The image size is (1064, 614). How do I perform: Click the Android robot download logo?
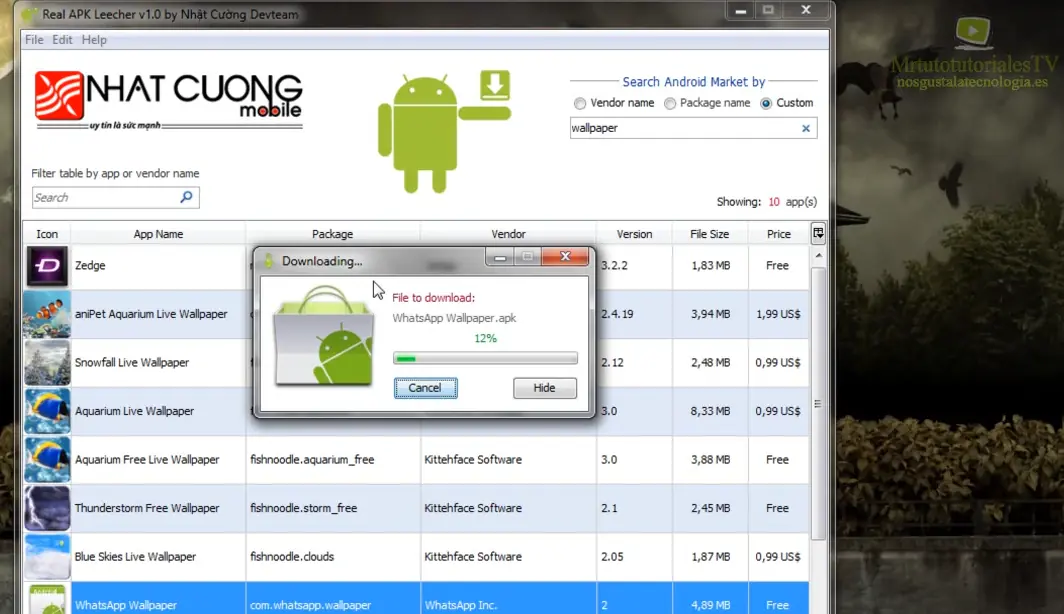click(444, 131)
